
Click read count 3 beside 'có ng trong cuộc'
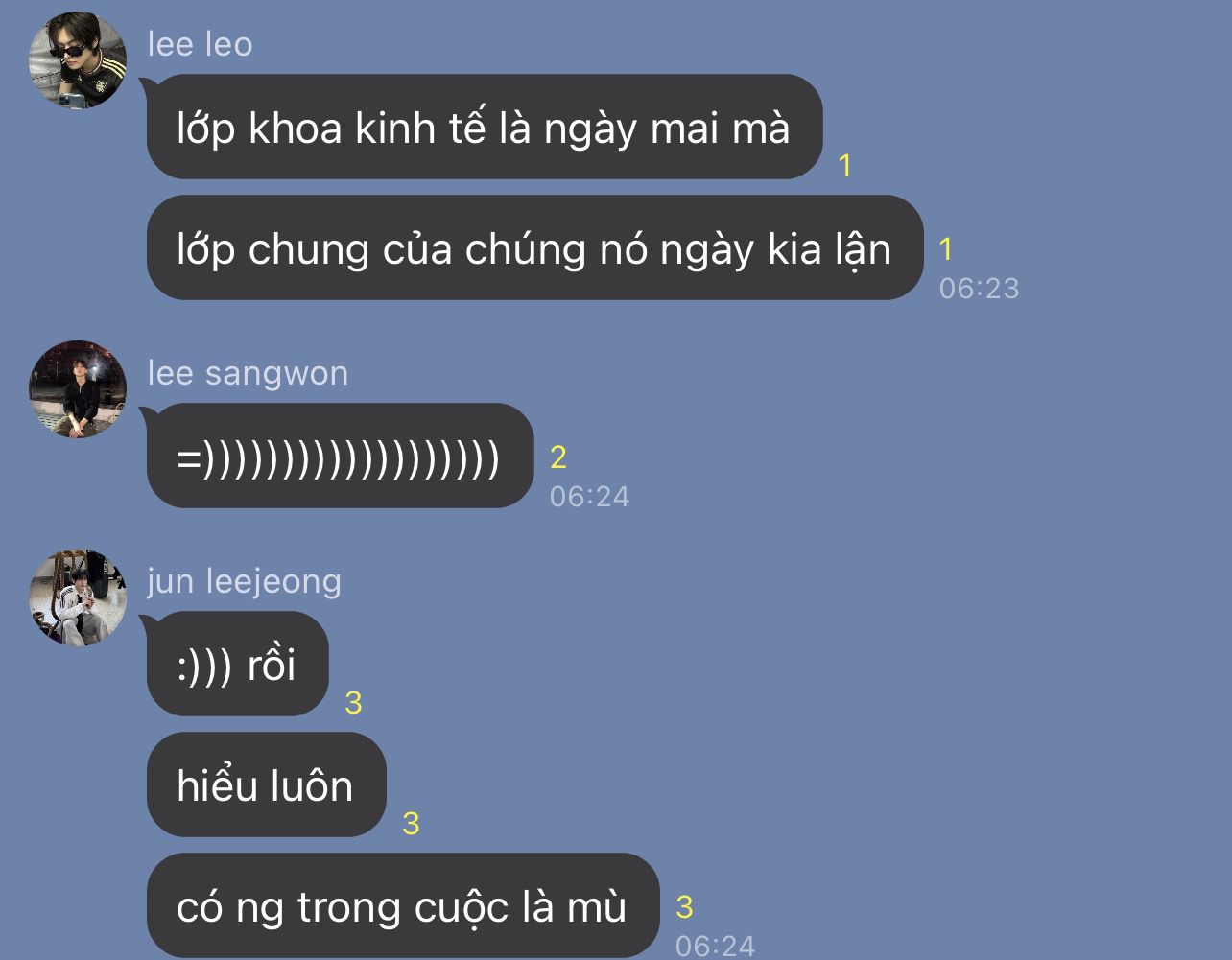(684, 907)
